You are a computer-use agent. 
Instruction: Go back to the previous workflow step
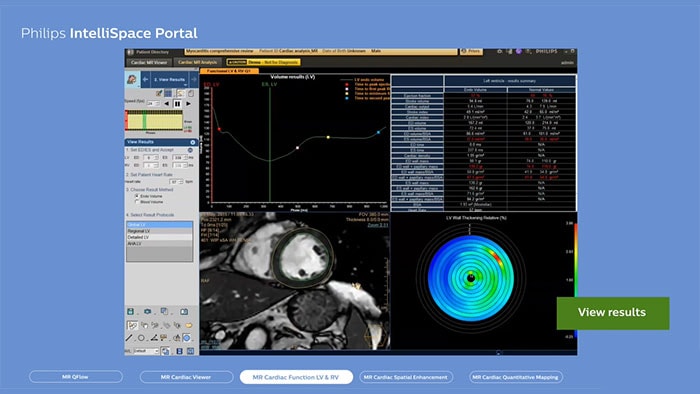point(145,79)
